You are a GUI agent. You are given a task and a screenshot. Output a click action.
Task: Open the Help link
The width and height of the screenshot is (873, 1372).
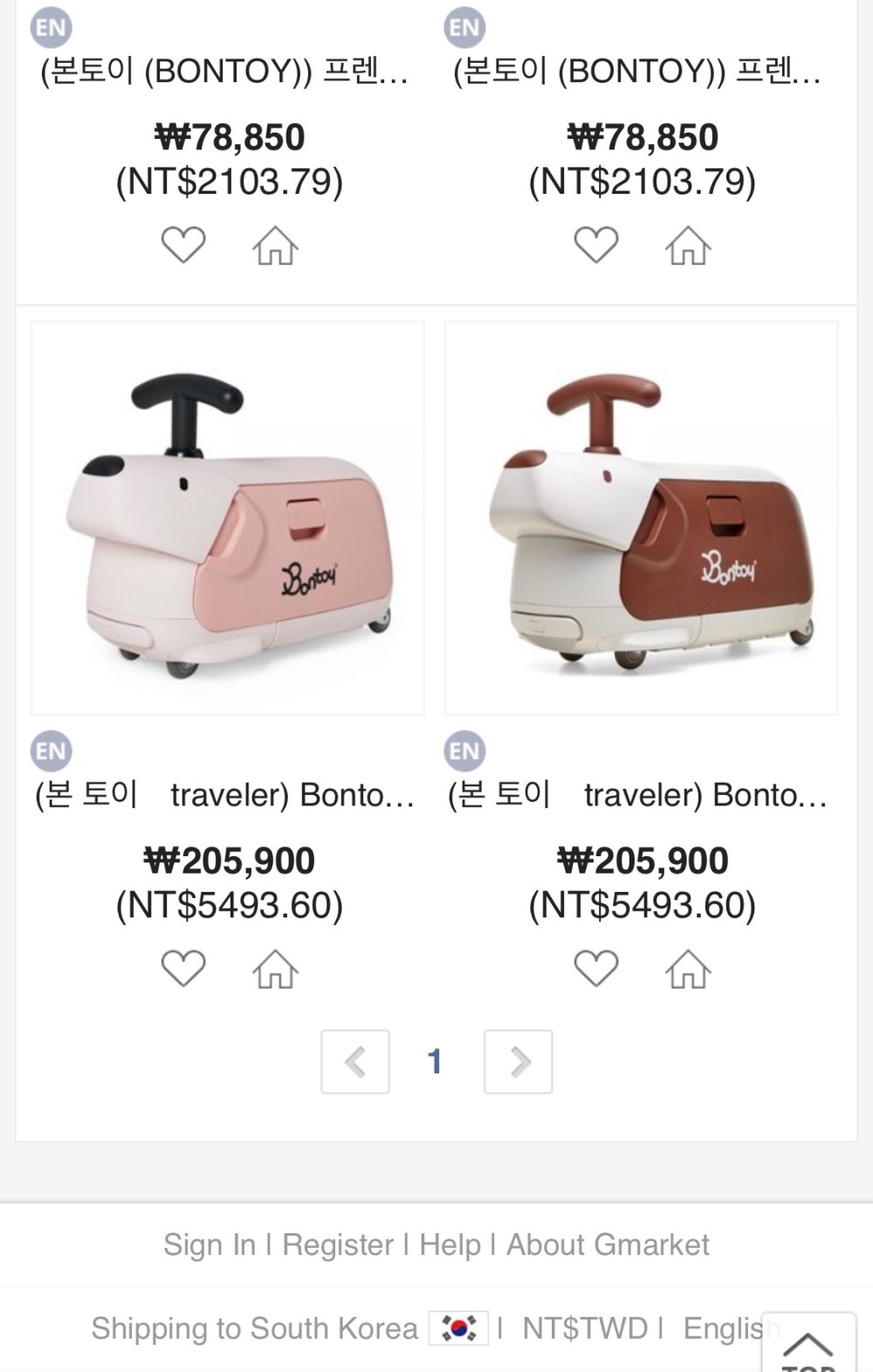point(450,1245)
